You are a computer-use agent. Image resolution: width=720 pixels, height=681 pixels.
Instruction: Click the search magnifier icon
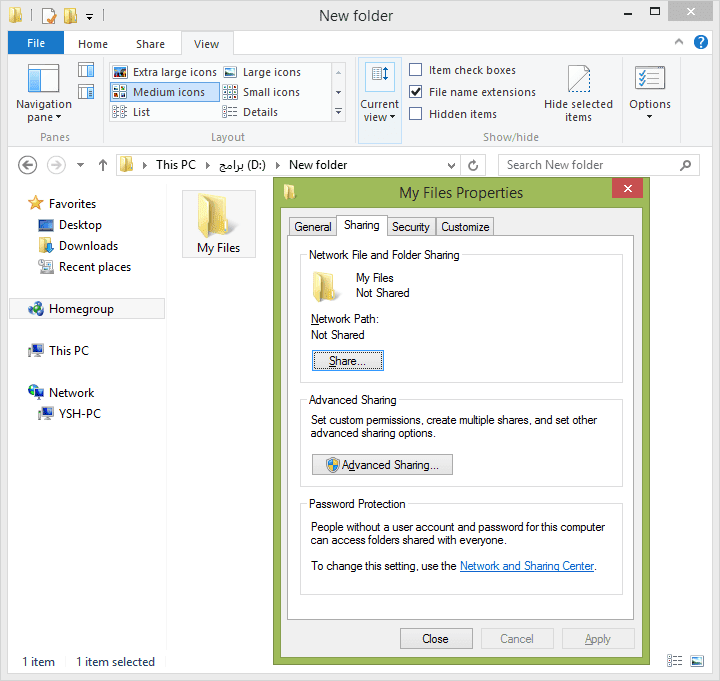(686, 165)
